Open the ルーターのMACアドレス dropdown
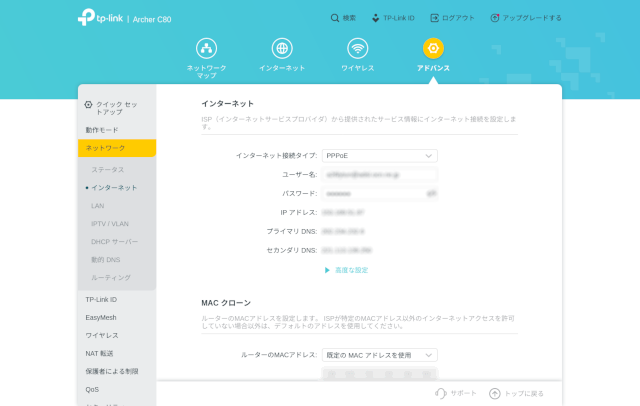The image size is (640, 406). pyautogui.click(x=380, y=355)
